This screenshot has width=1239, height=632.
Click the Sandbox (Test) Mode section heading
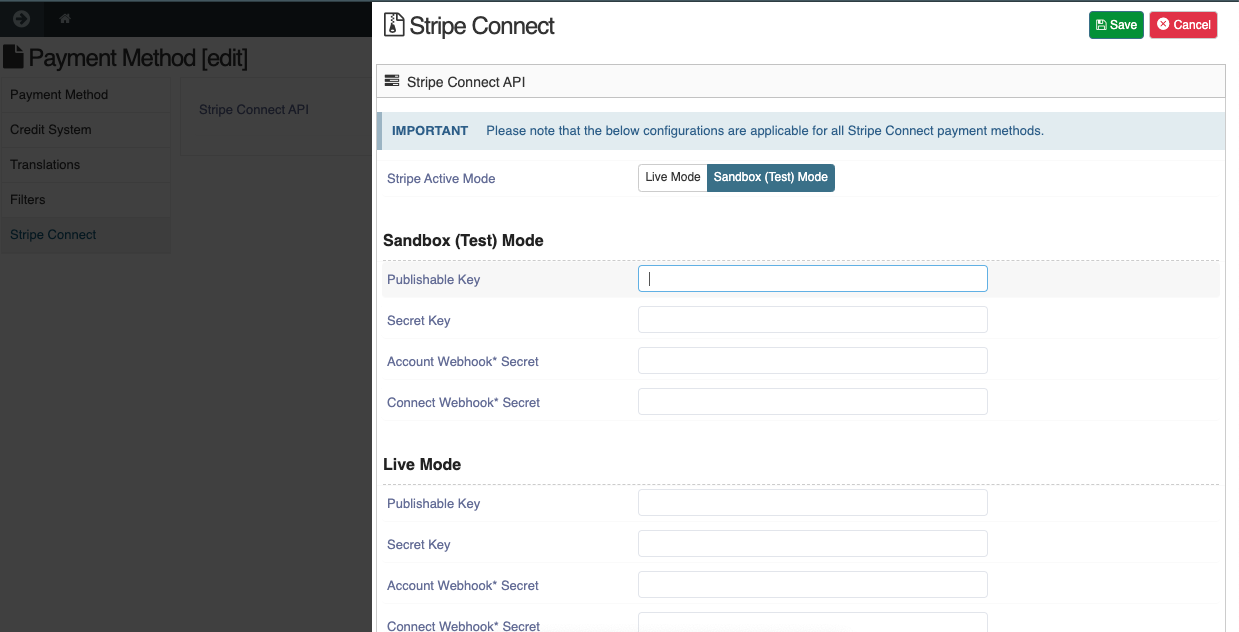coord(463,241)
